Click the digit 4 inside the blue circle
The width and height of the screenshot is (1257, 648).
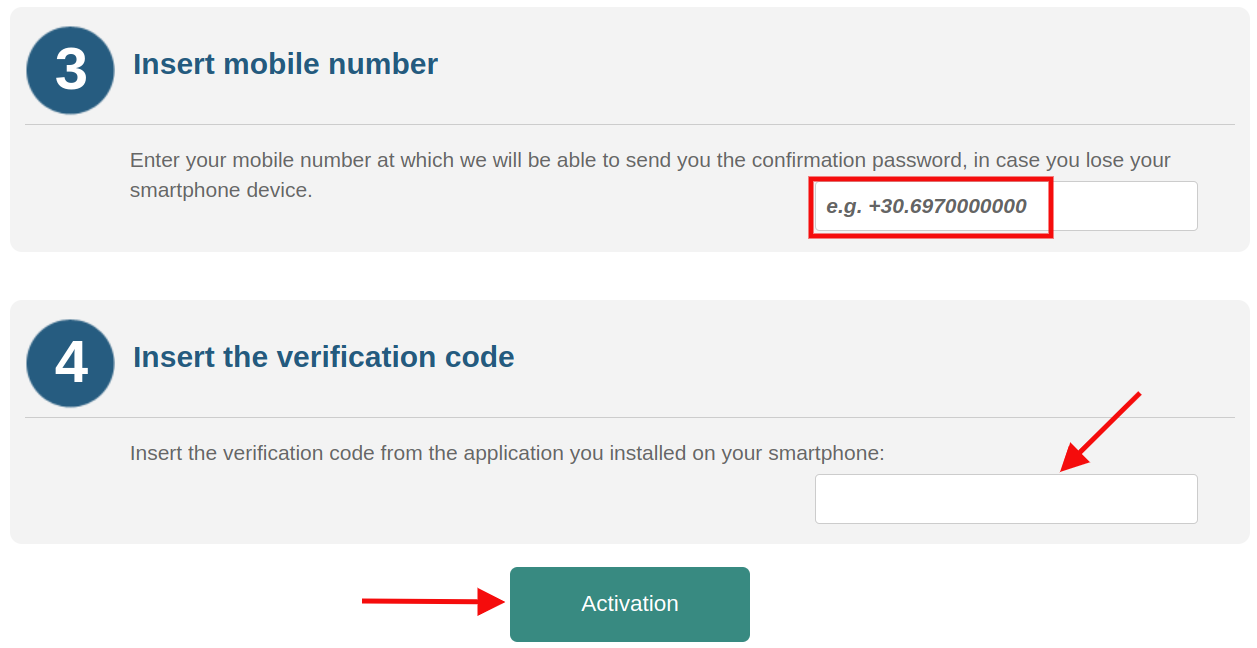click(71, 363)
